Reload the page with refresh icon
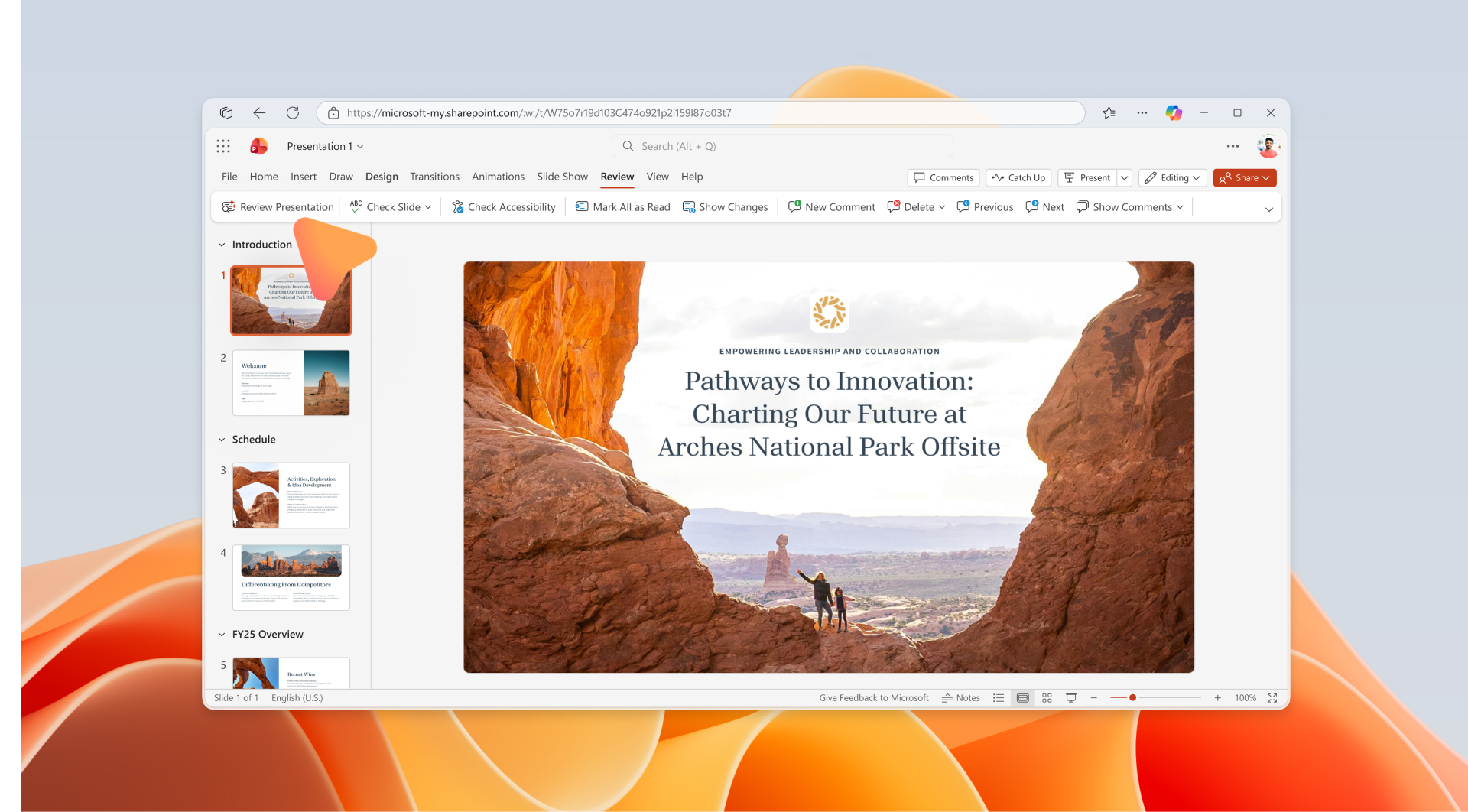This screenshot has height=812, width=1468. 293,113
